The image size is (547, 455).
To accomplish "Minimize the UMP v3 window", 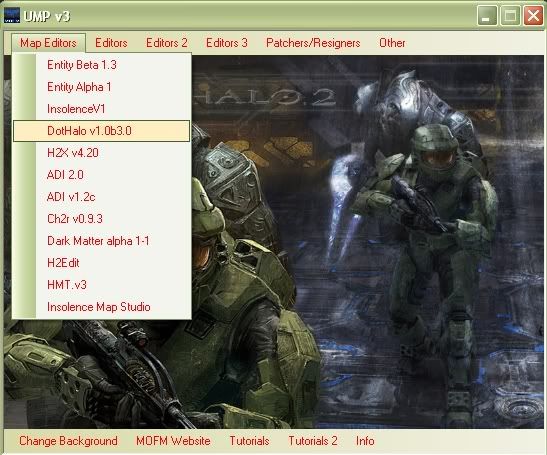I will tap(487, 16).
